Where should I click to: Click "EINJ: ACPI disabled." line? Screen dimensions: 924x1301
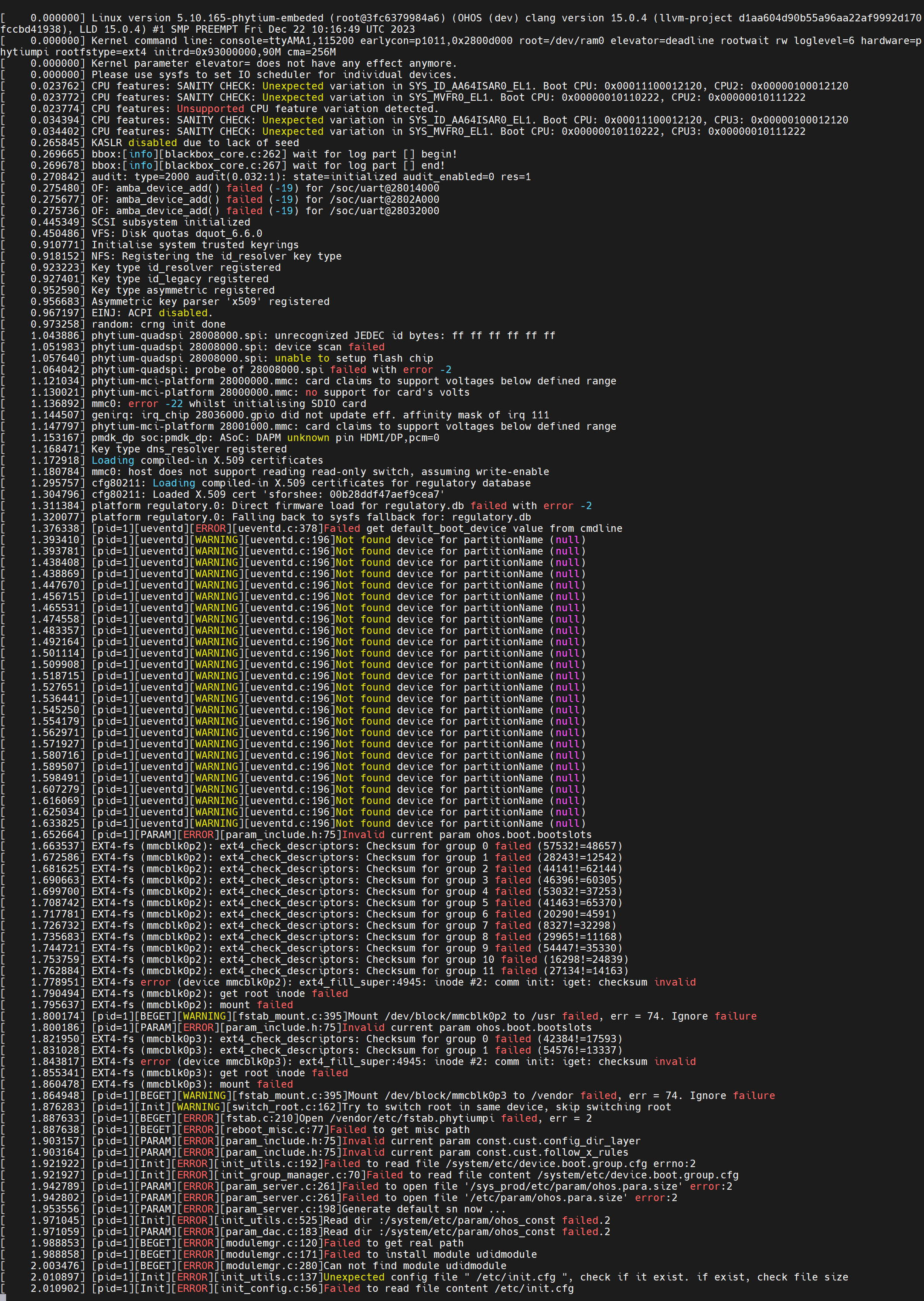point(106,313)
